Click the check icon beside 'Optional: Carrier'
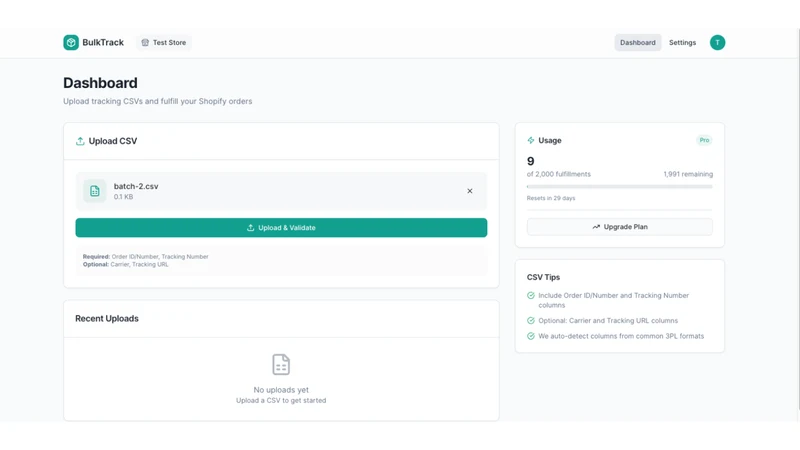The height and width of the screenshot is (450, 800). (x=531, y=320)
